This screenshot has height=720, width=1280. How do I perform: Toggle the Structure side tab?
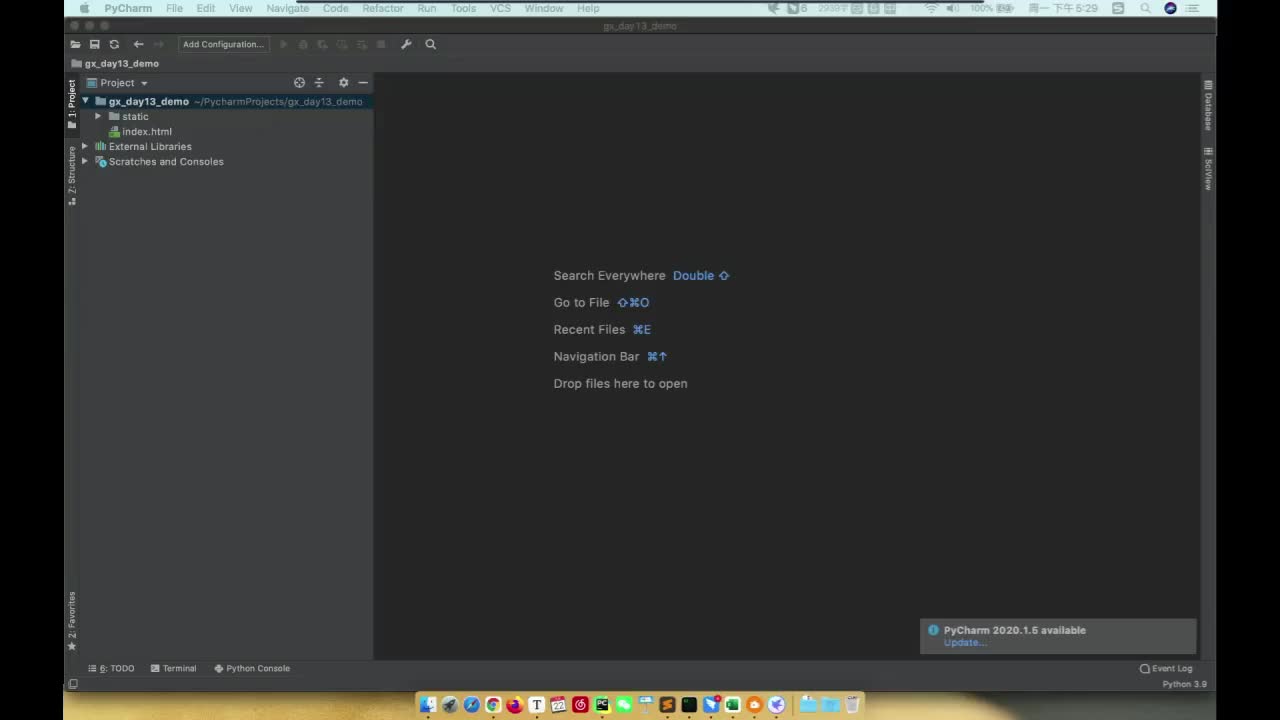[x=72, y=176]
